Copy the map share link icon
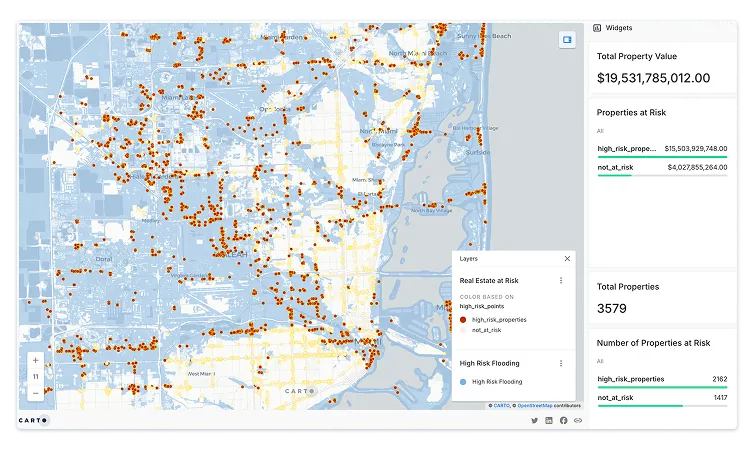754x450 pixels. point(578,421)
